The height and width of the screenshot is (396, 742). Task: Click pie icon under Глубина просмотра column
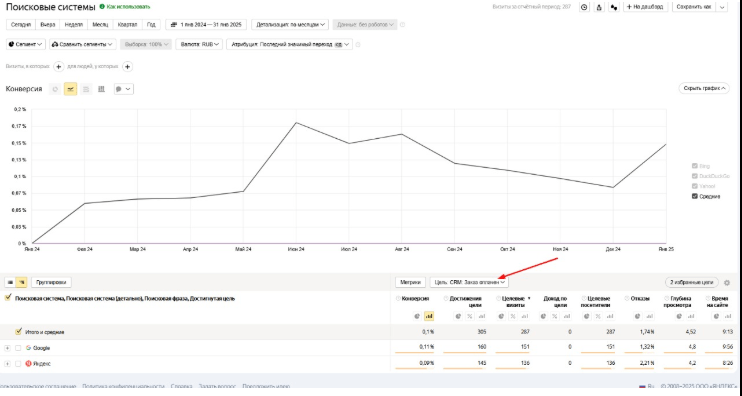(679, 316)
